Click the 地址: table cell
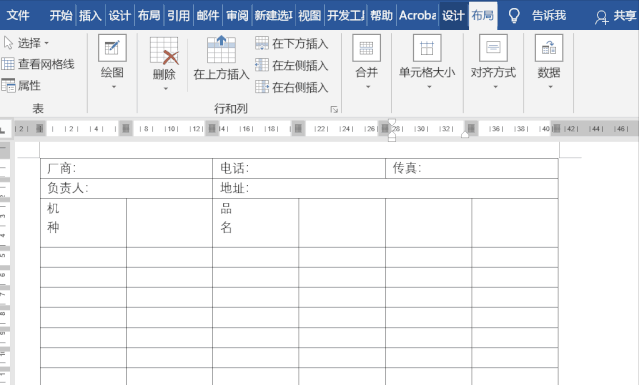 coord(385,188)
